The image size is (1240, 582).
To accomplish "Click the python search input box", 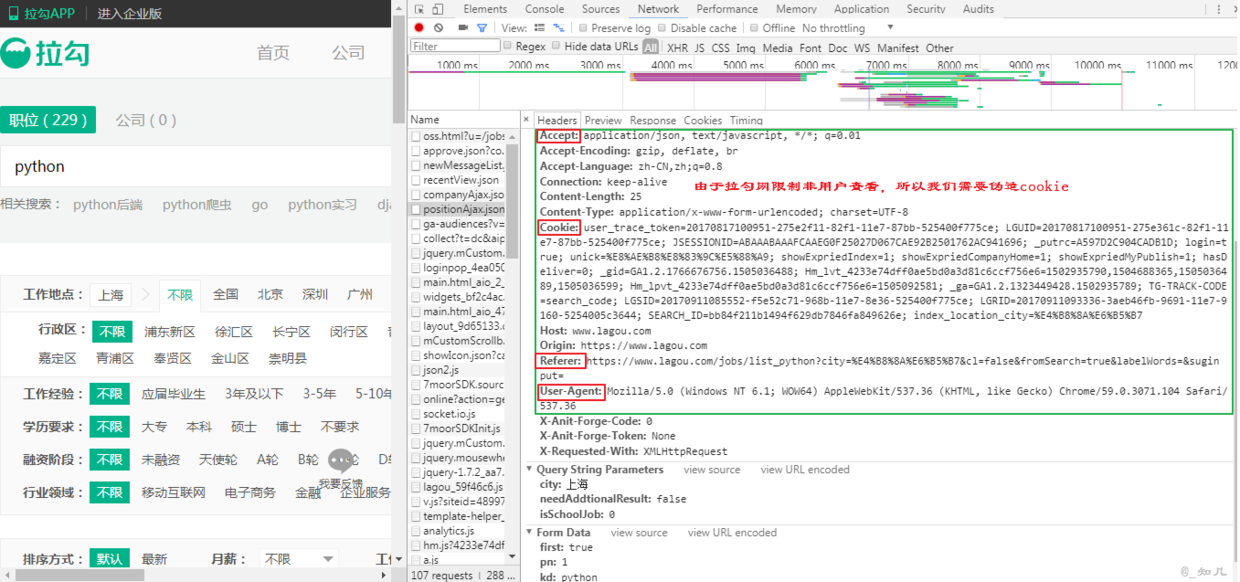I will click(196, 167).
